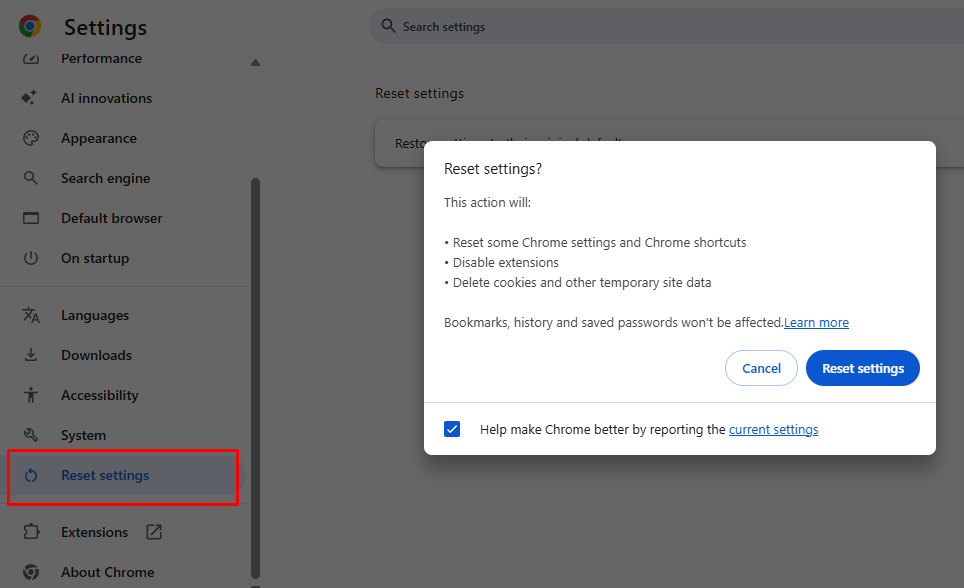Uncheck the Help make Chrome better checkbox
964x588 pixels.
[x=452, y=429]
